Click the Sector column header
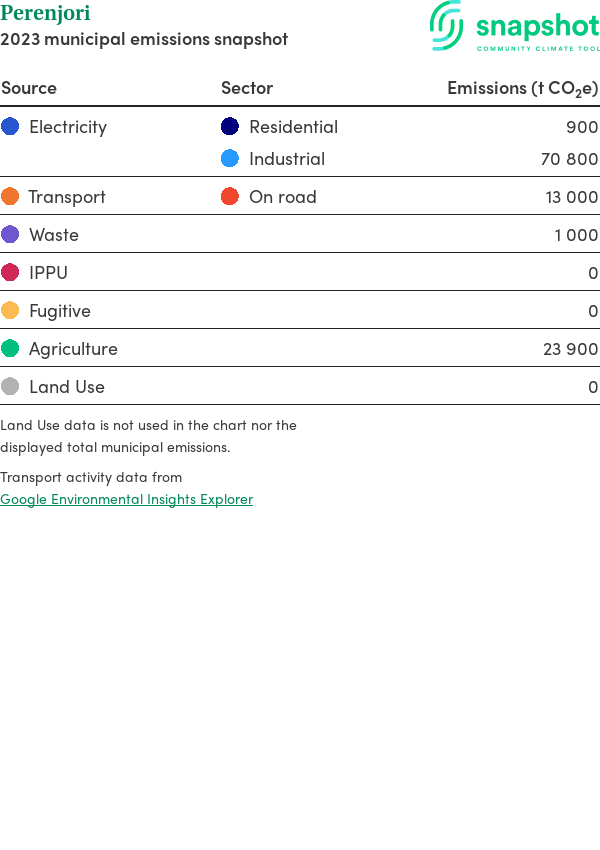Image resolution: width=600 pixels, height=850 pixels. tap(247, 88)
